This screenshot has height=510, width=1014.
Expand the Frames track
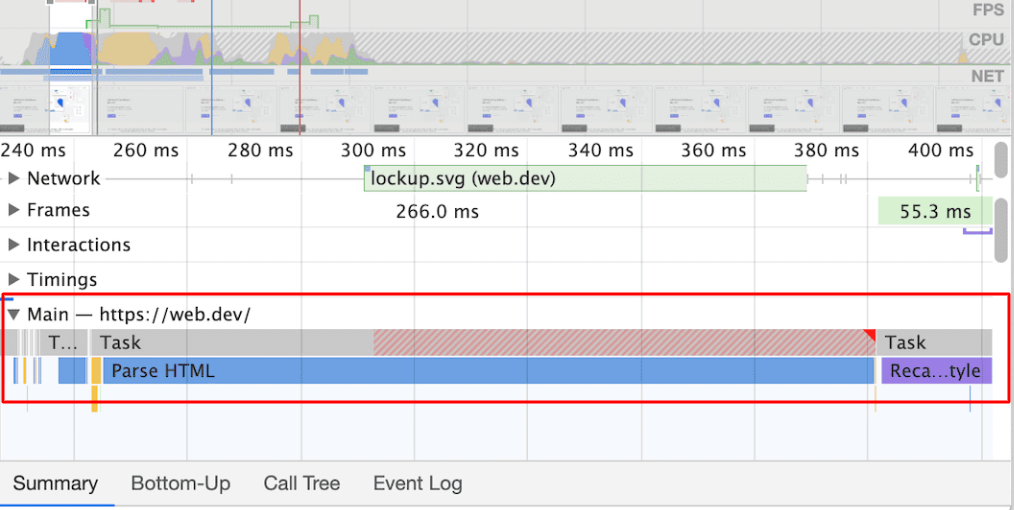[14, 211]
